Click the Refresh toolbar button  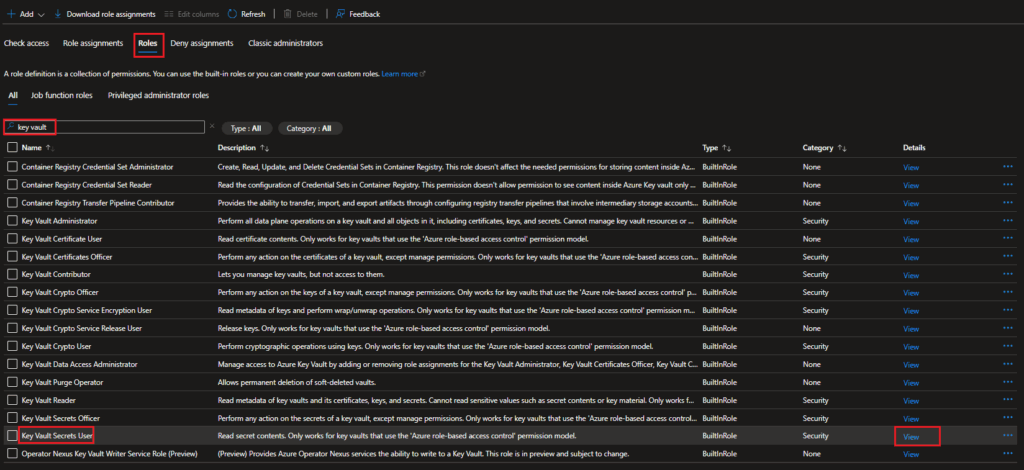(x=246, y=14)
